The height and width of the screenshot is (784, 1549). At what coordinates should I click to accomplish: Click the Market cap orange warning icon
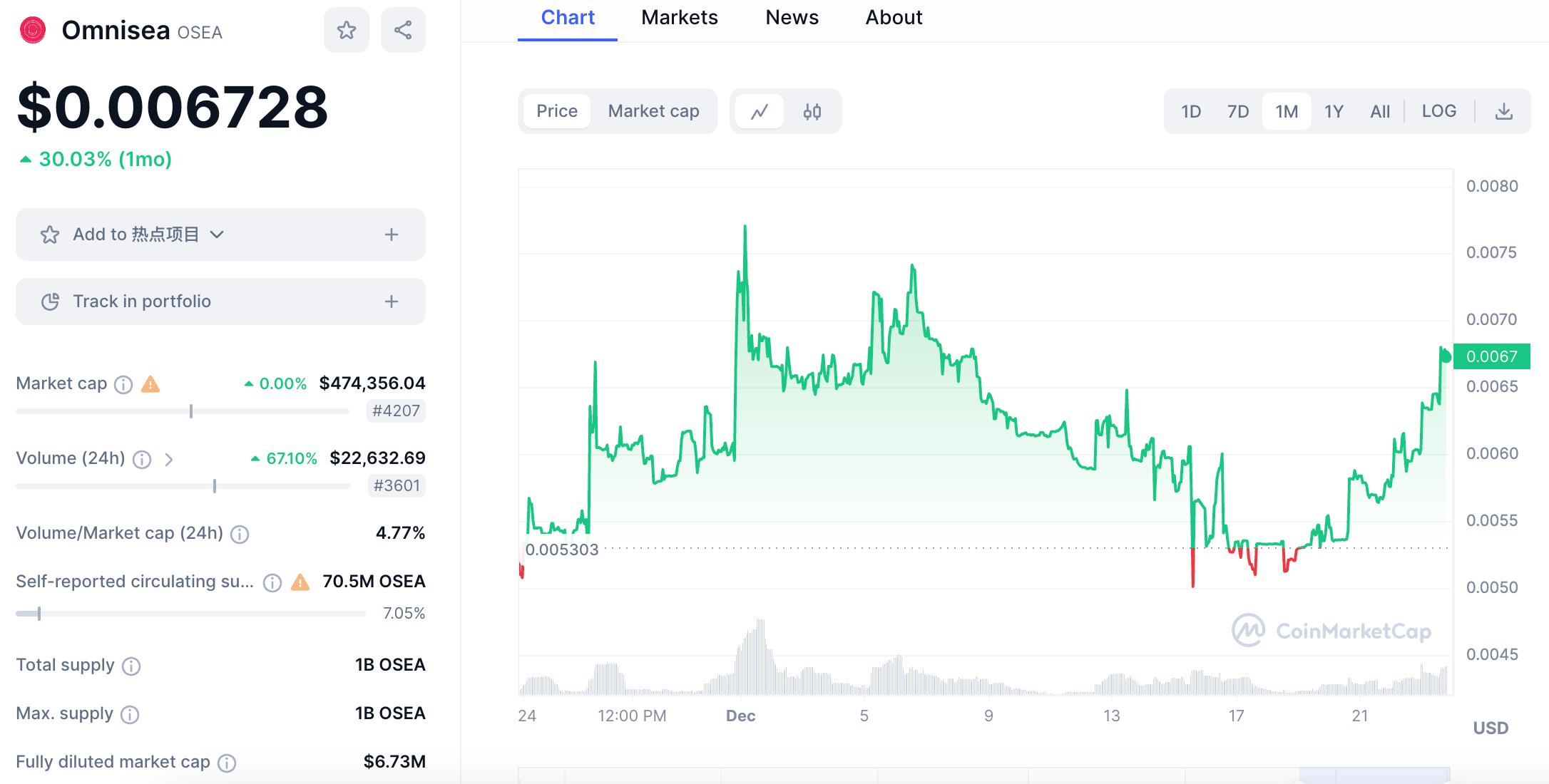[x=150, y=384]
